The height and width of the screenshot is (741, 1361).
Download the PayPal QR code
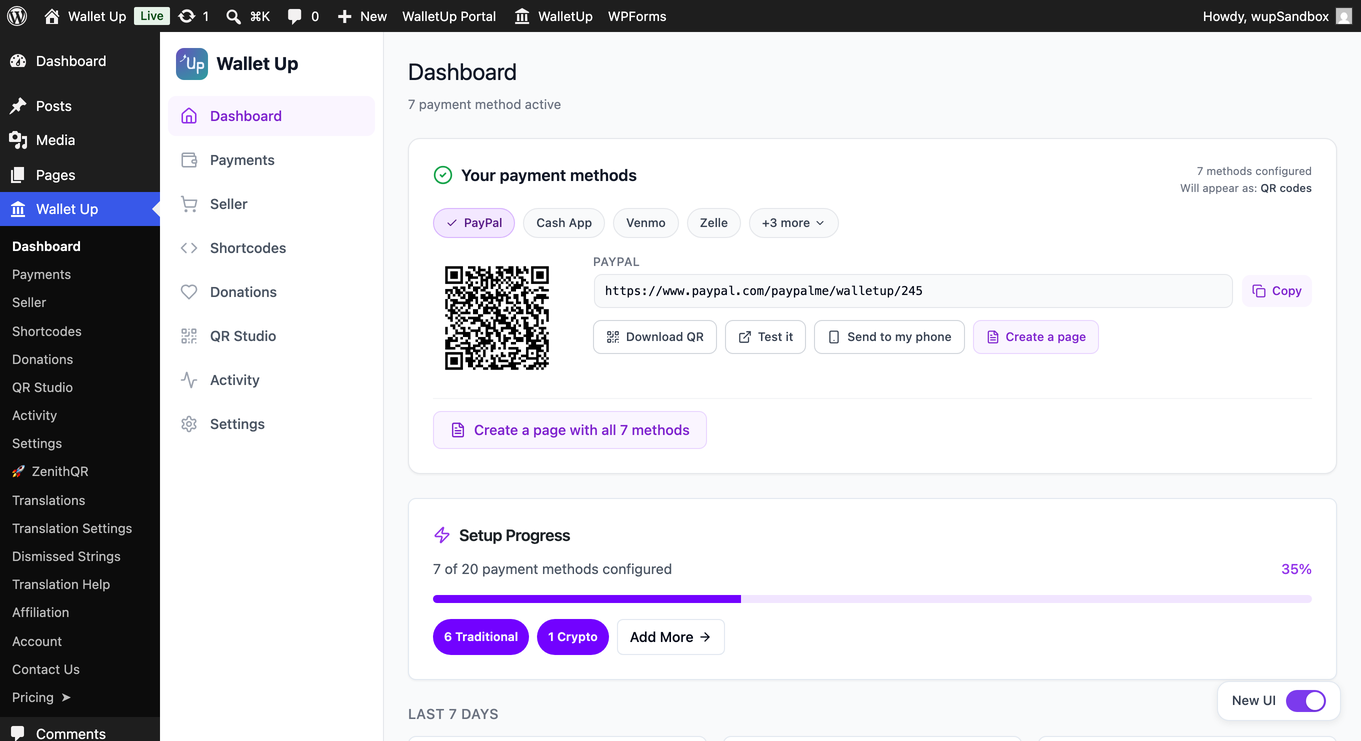click(655, 337)
